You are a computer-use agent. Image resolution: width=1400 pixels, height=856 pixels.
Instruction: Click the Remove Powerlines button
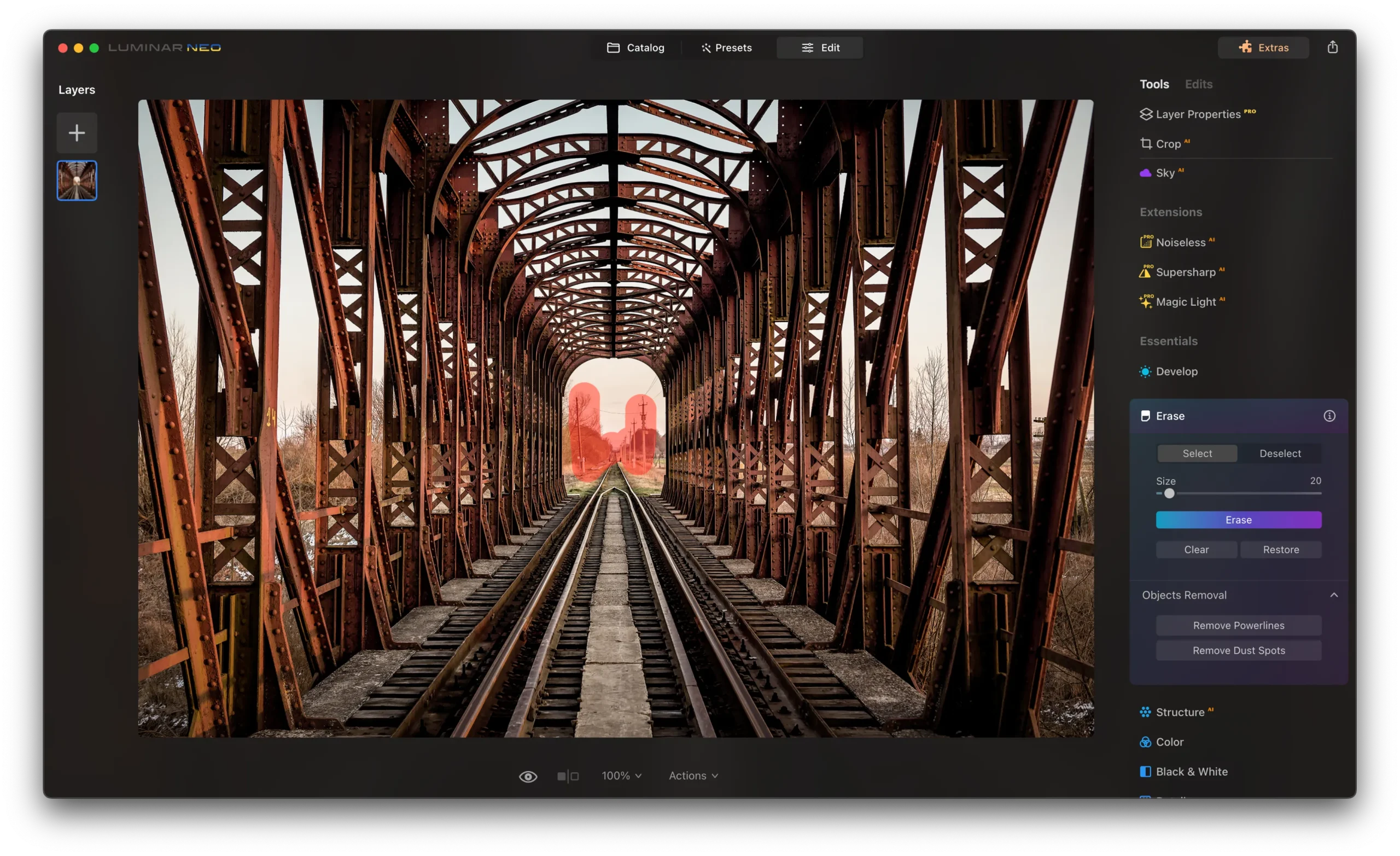pos(1238,625)
